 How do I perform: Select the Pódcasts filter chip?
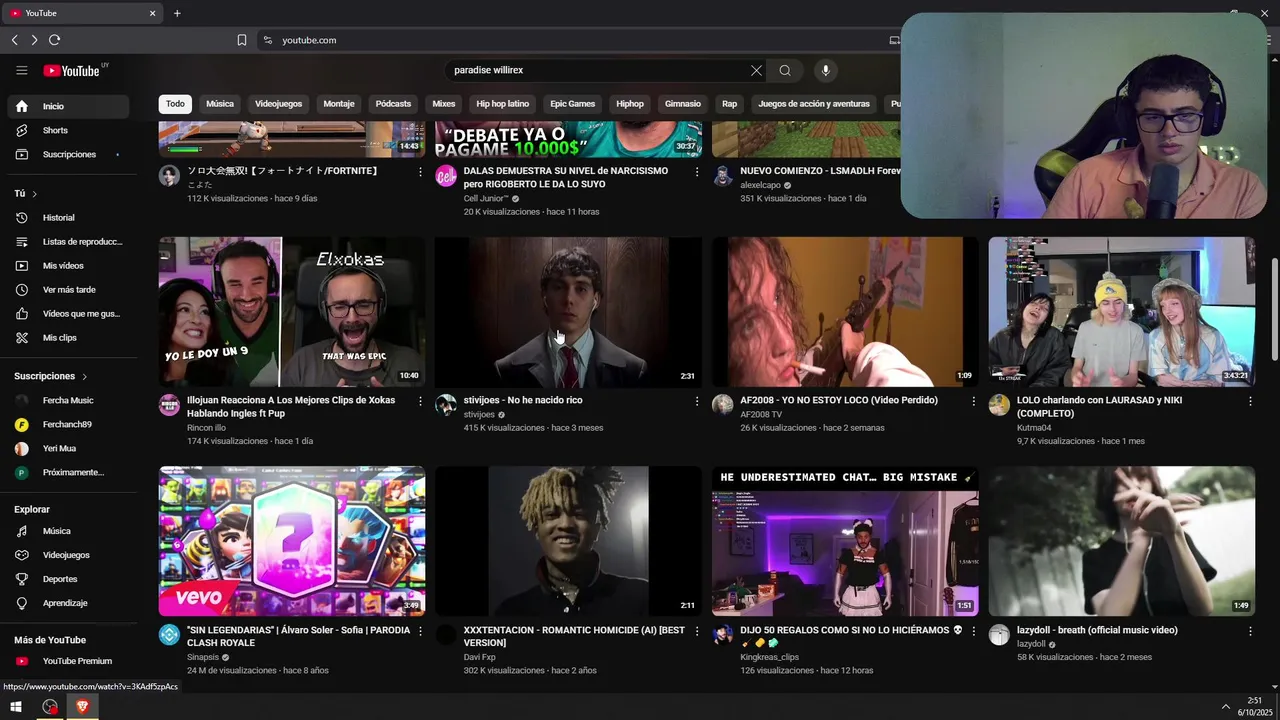click(393, 104)
